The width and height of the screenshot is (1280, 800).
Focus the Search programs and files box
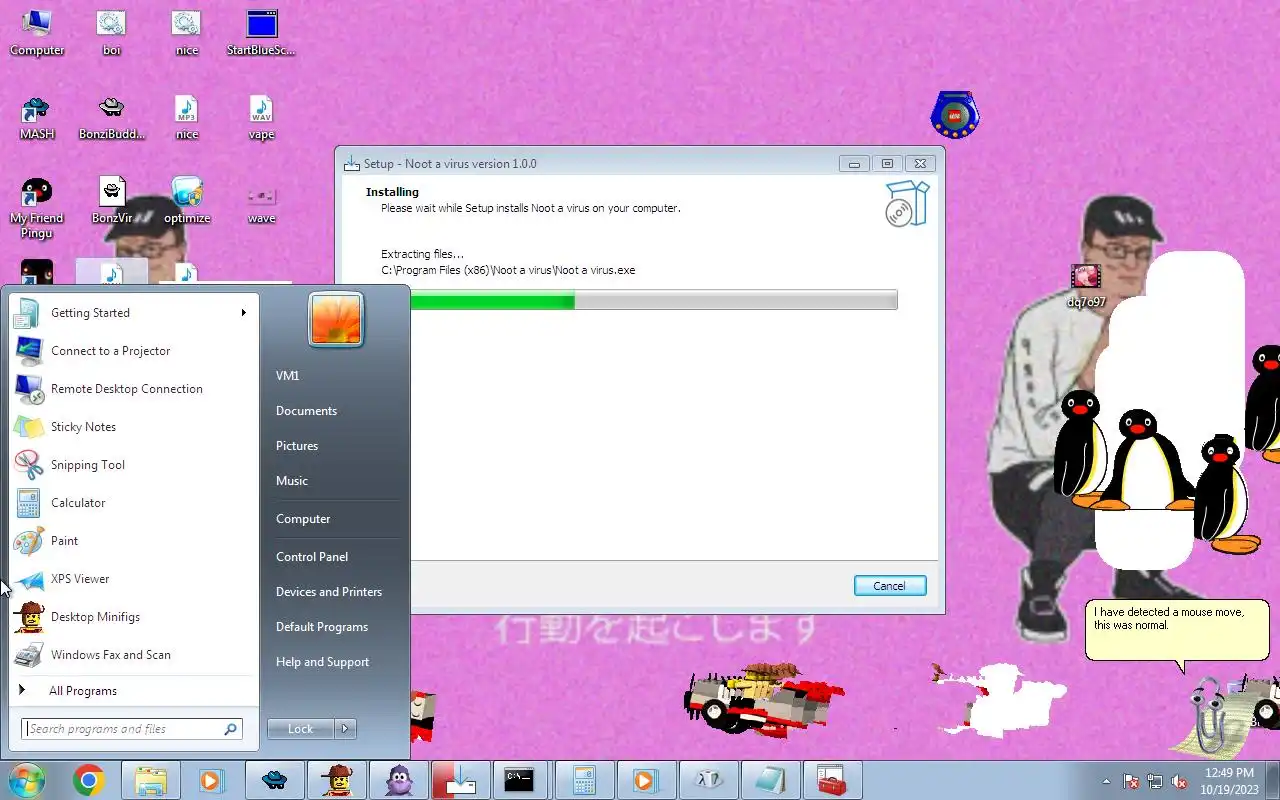(132, 729)
